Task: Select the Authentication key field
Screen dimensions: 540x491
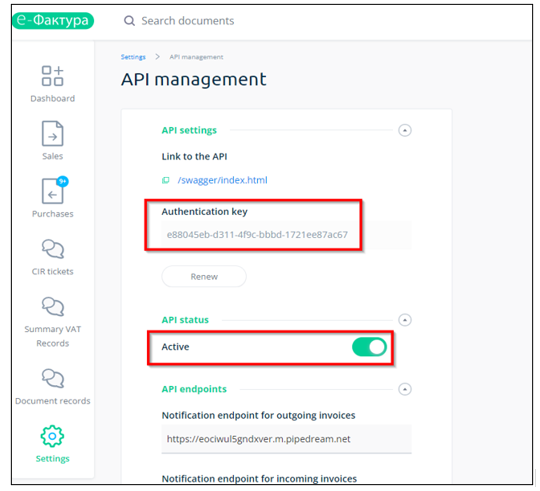Action: tap(286, 235)
